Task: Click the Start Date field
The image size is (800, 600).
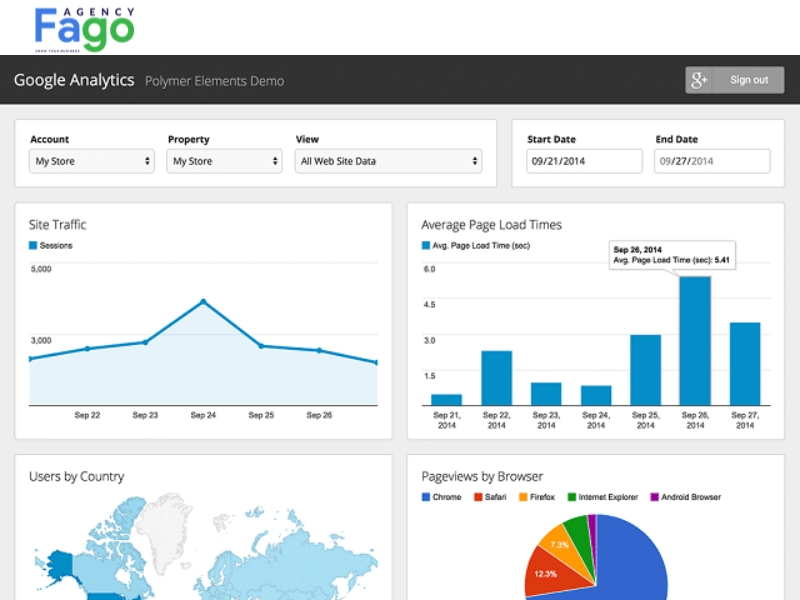Action: [x=584, y=161]
